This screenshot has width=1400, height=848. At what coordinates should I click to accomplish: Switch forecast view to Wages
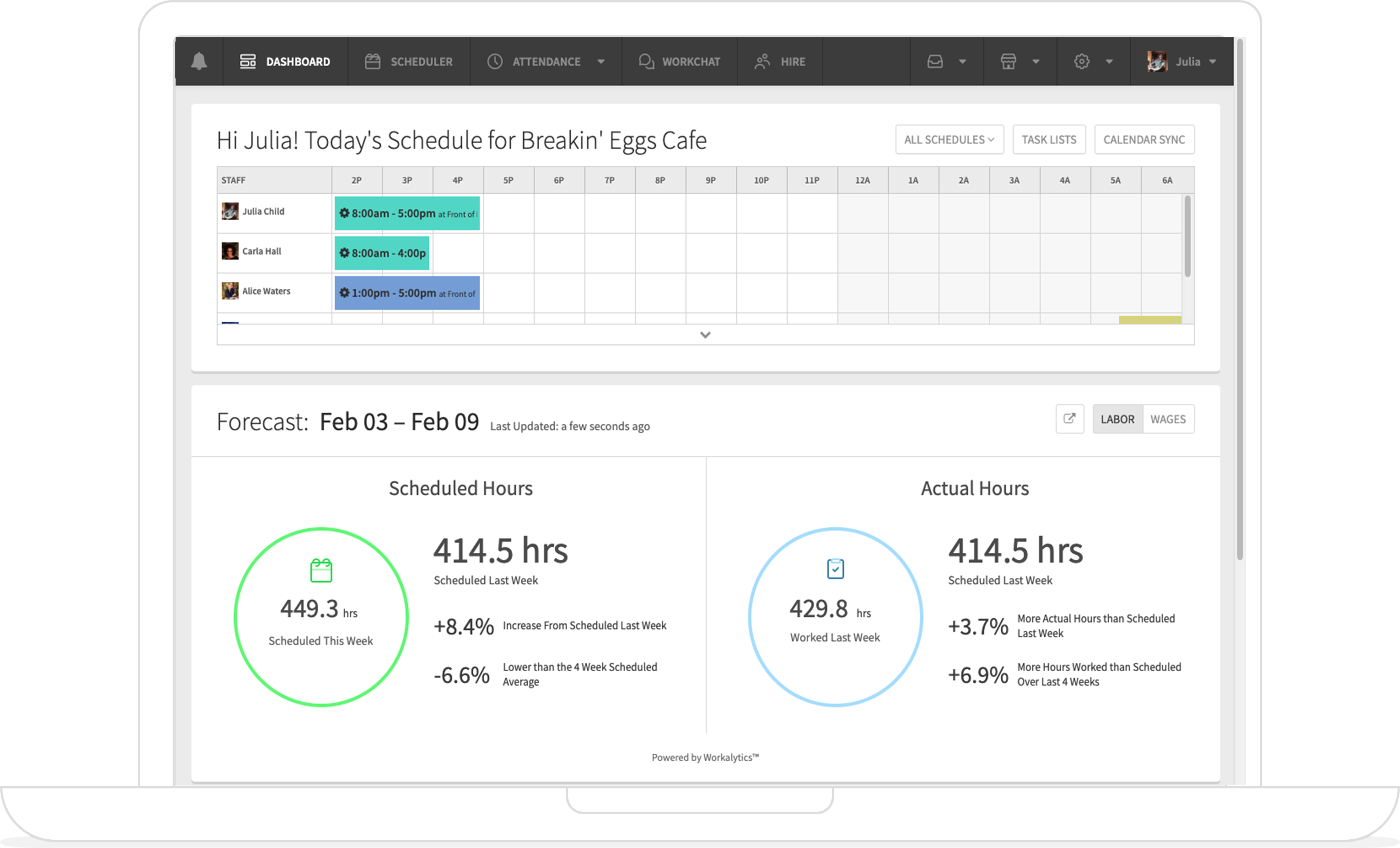(x=1168, y=419)
